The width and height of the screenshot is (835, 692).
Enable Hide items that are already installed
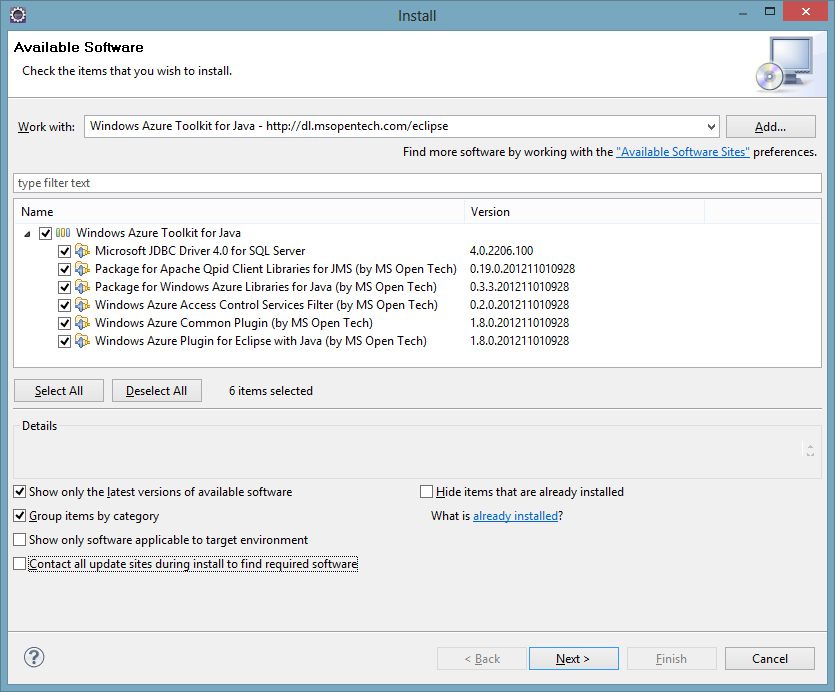pyautogui.click(x=427, y=492)
